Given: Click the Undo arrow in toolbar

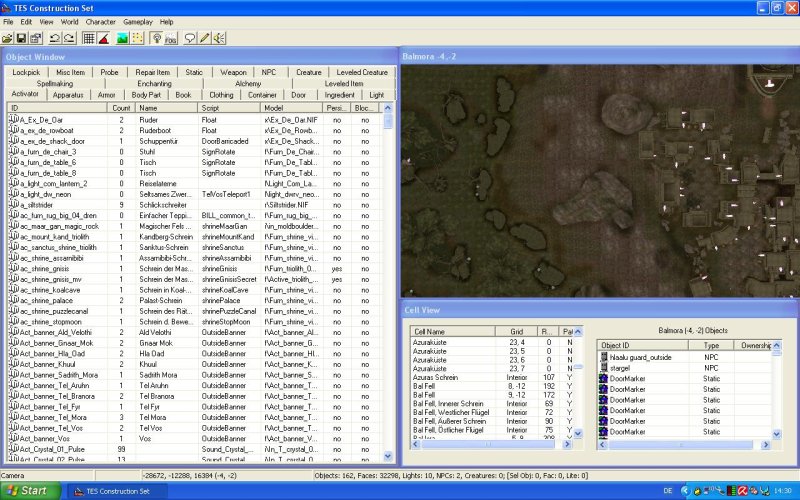Looking at the screenshot, I should (x=54, y=38).
